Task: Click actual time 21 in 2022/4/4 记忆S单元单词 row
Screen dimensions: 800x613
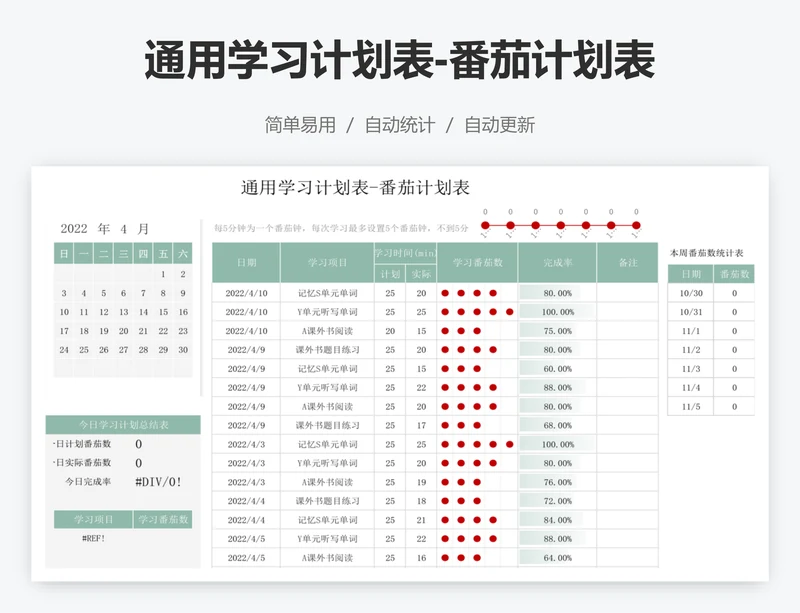Action: (421, 520)
